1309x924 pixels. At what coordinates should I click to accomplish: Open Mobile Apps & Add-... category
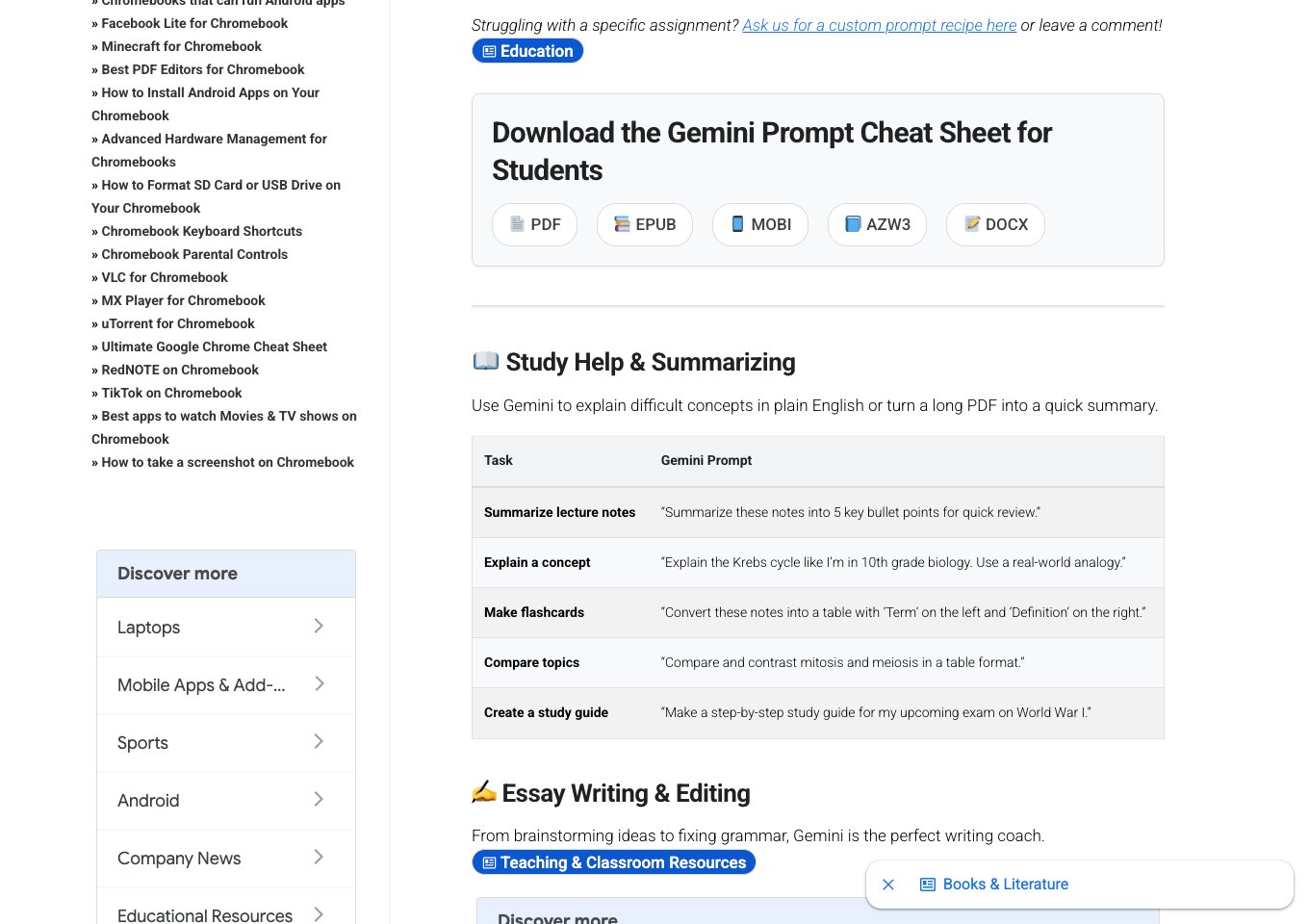[226, 685]
